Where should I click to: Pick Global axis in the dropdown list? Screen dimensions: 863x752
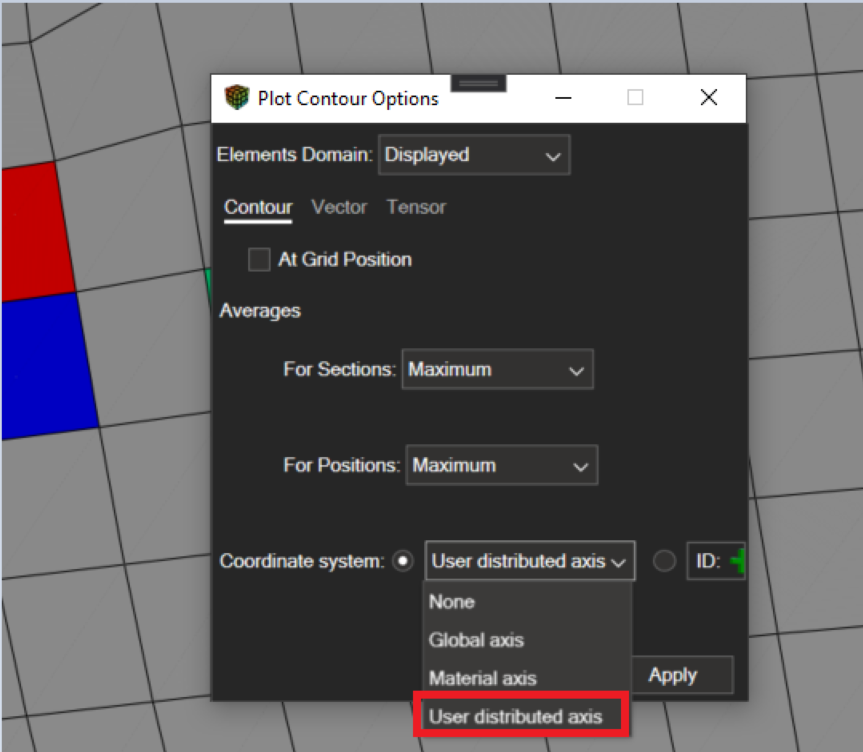click(x=476, y=640)
